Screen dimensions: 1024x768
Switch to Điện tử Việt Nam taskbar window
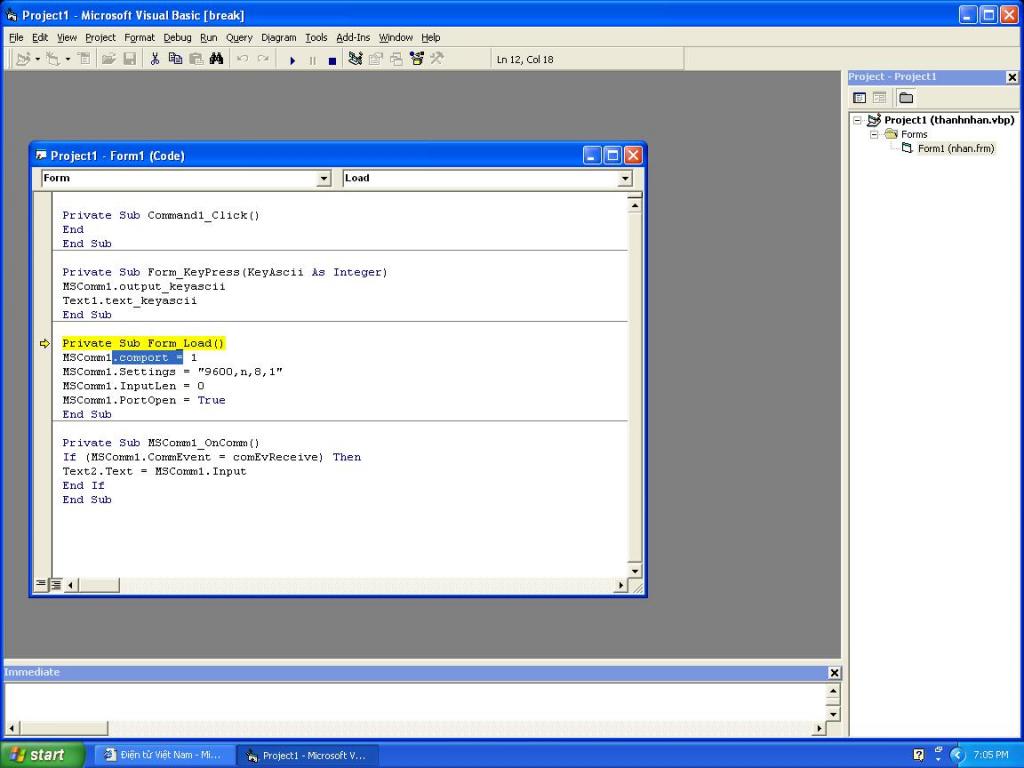coord(163,755)
